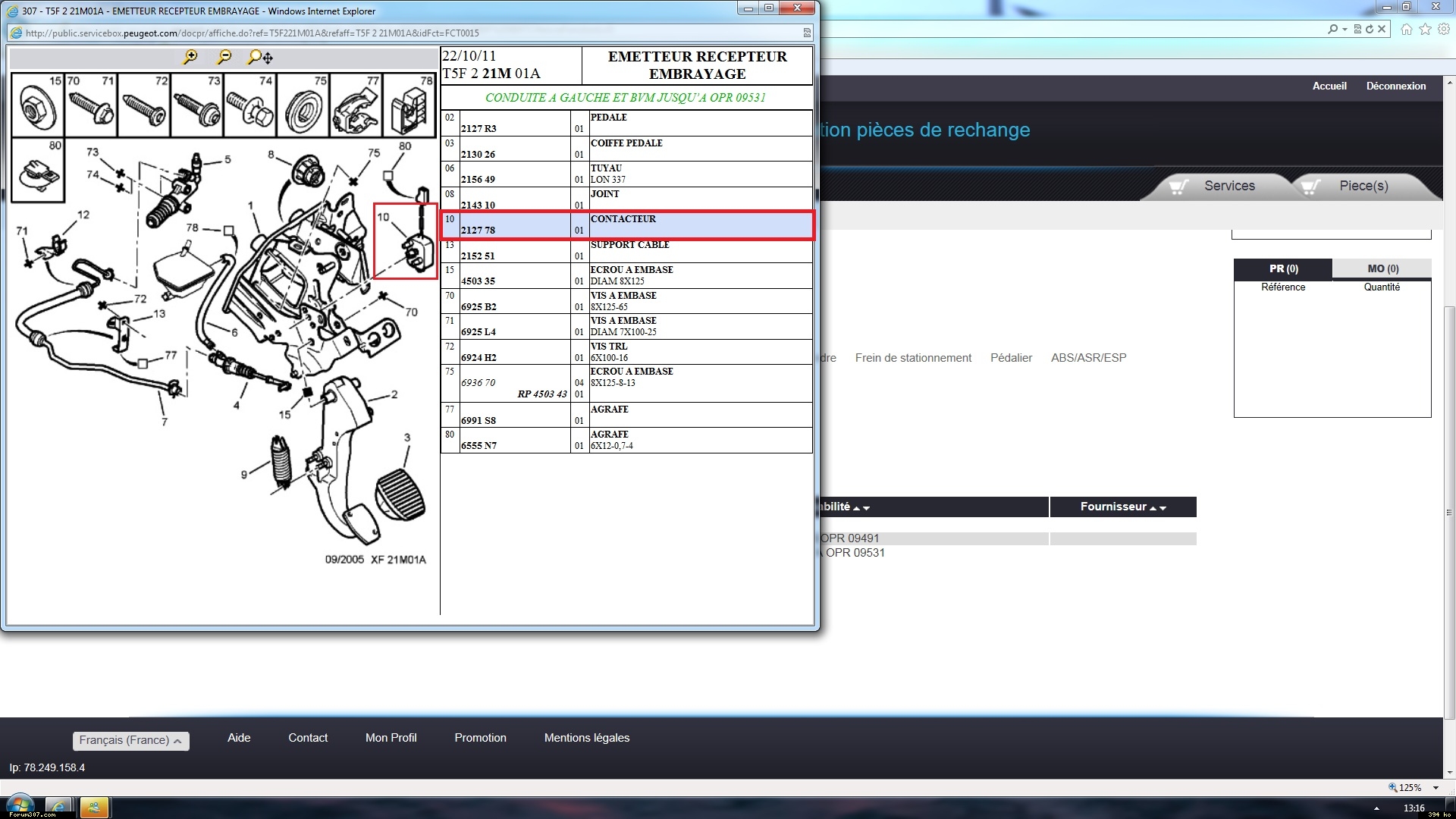Open the IE tools gear icon
1456x819 pixels.
point(1444,29)
